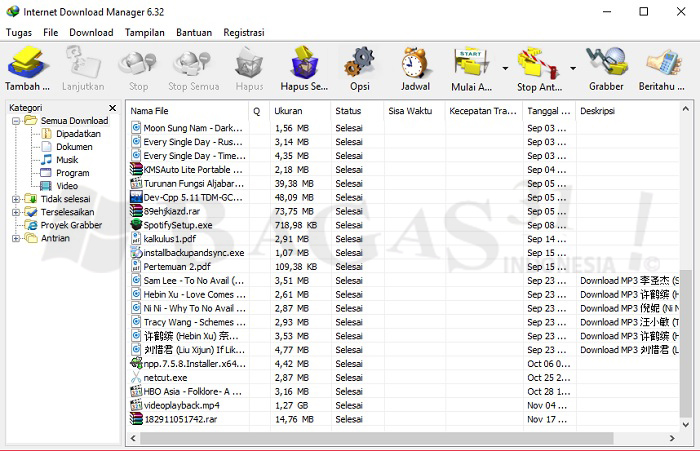
Task: Click the npp.7.5.8.Installer icon
Action: tap(136, 363)
